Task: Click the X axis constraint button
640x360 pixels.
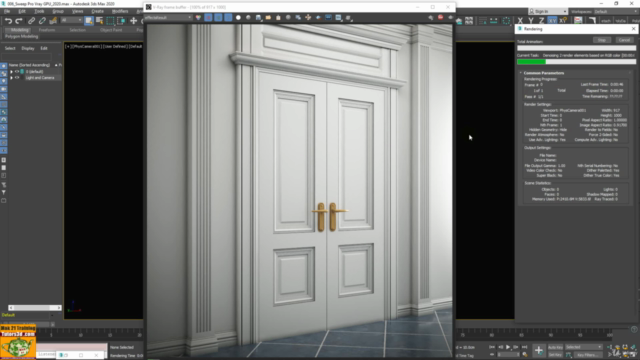Action: coord(520,20)
